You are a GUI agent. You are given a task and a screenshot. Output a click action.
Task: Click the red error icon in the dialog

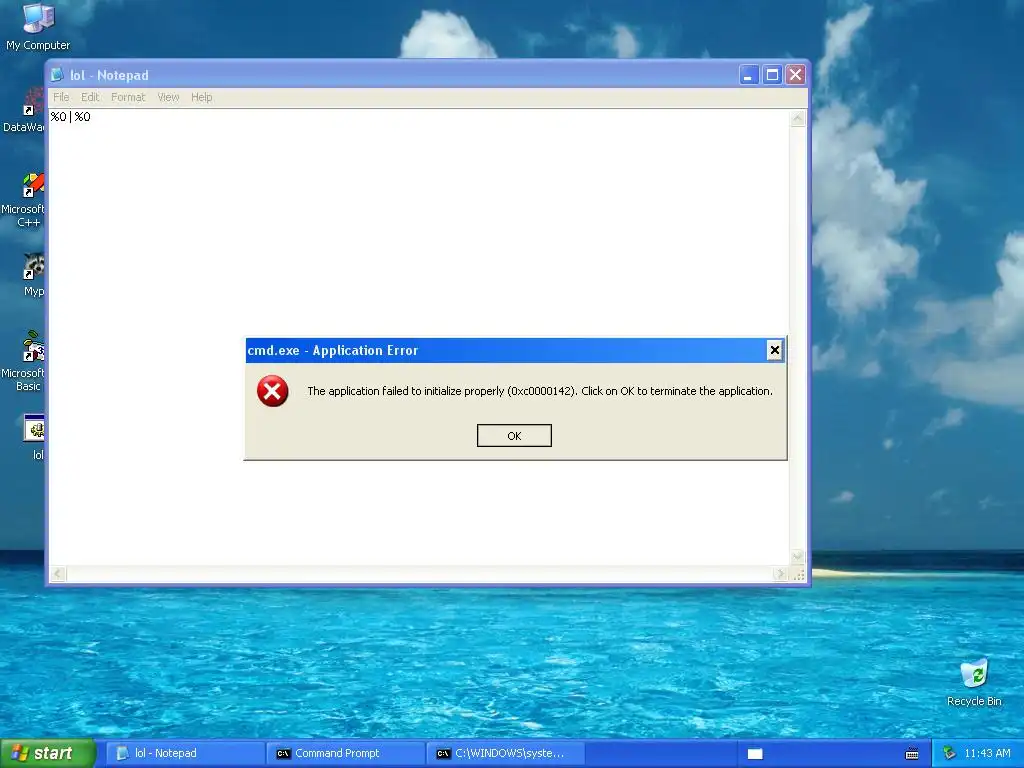tap(272, 391)
